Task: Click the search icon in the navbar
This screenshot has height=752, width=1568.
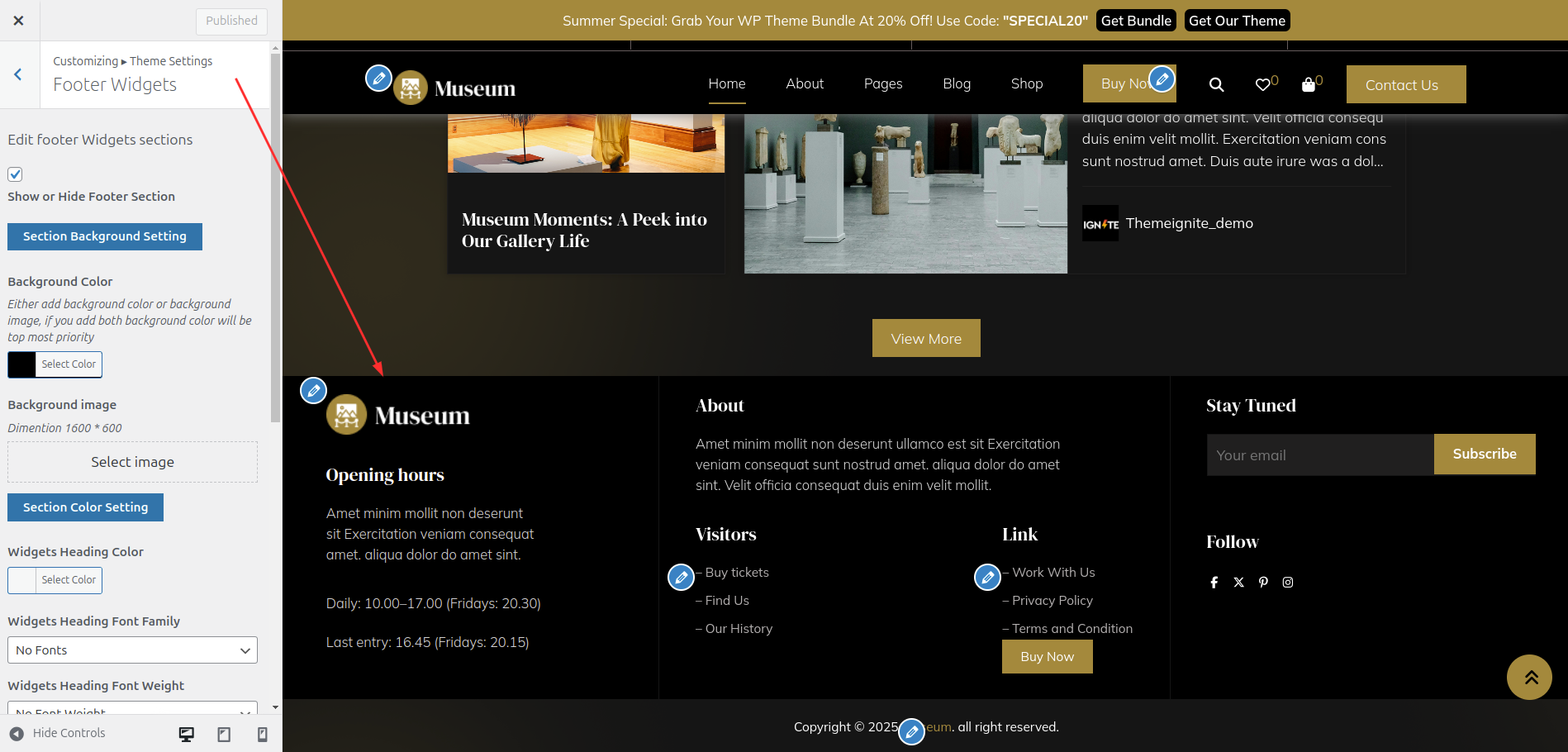Action: [x=1216, y=83]
